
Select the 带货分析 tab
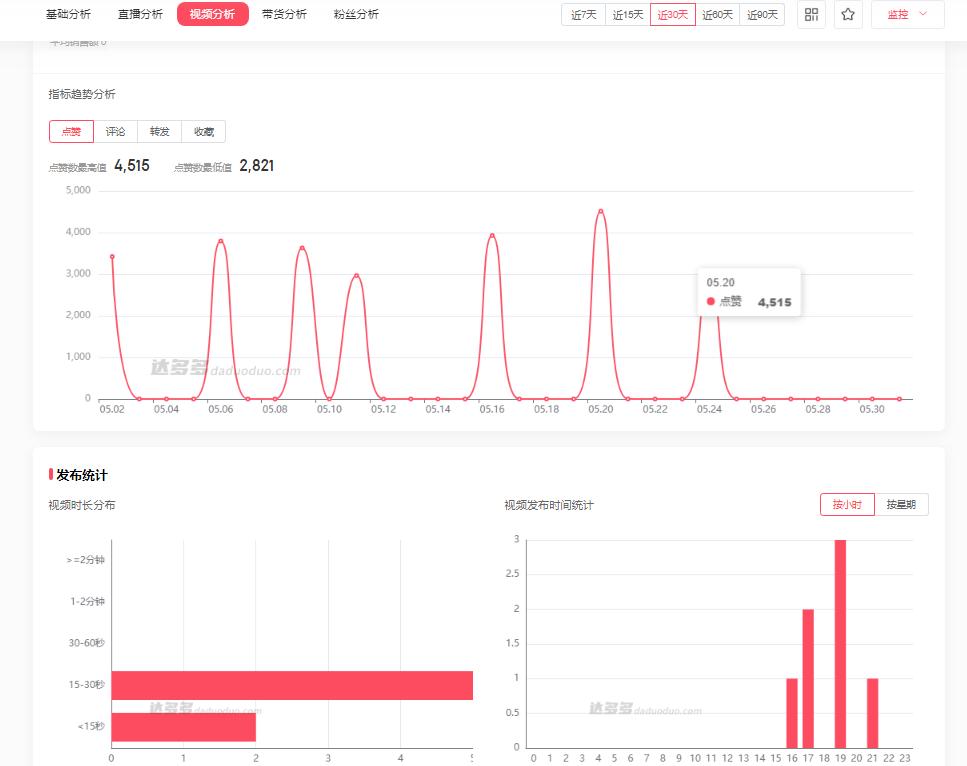pos(284,15)
